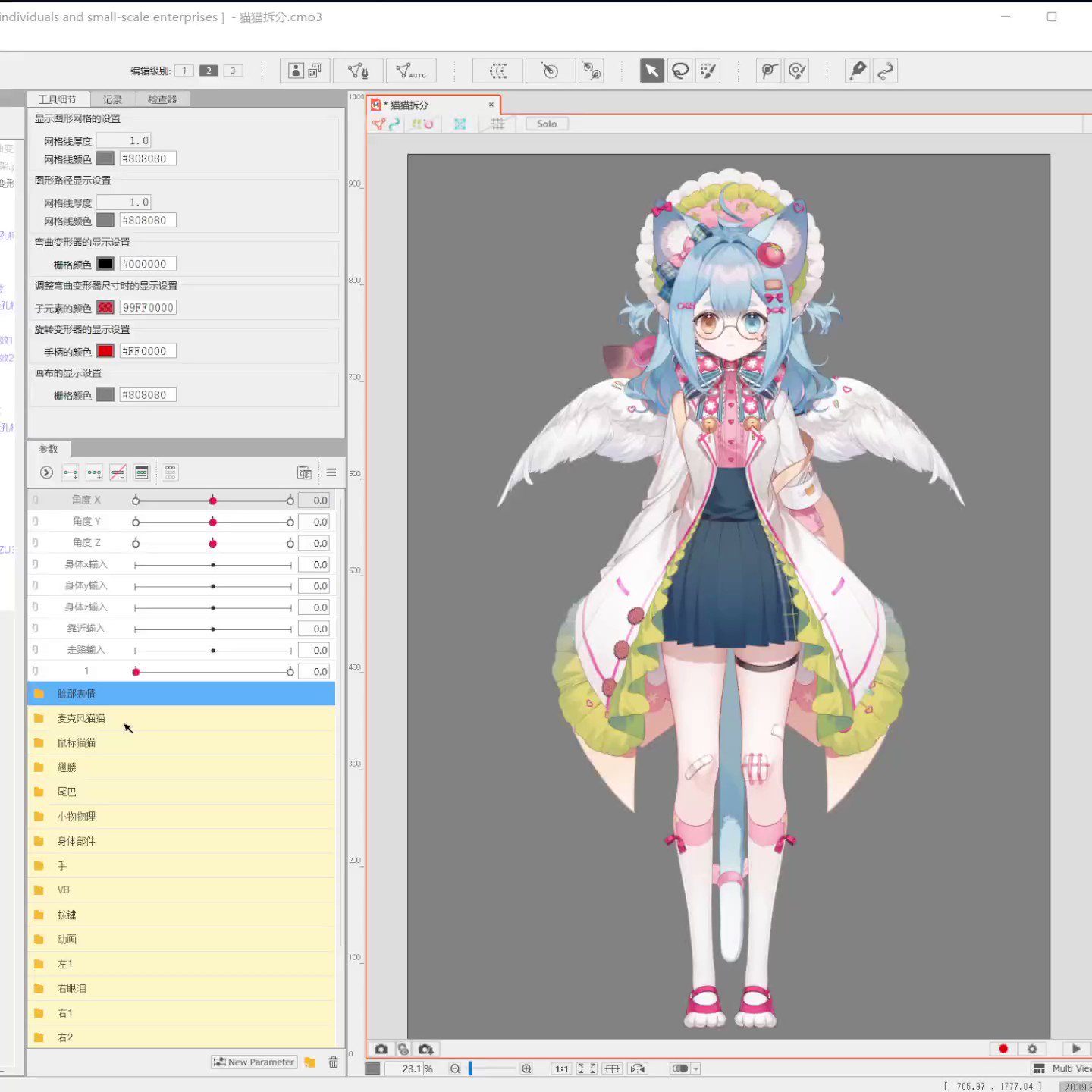
Task: Open the display mode dropdown arrow
Action: pyautogui.click(x=695, y=1068)
